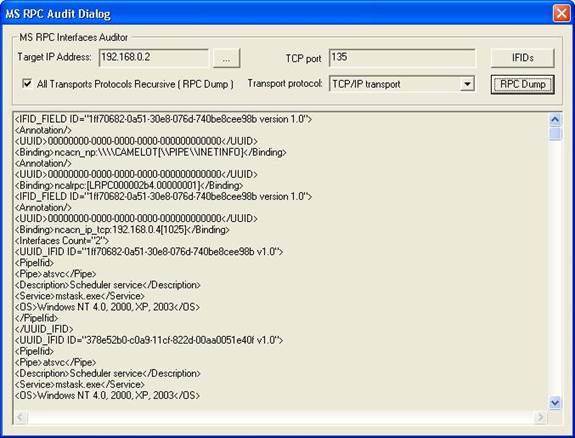Open the browse ellipsis button
Image resolution: width=575 pixels, height=438 pixels.
tap(226, 58)
